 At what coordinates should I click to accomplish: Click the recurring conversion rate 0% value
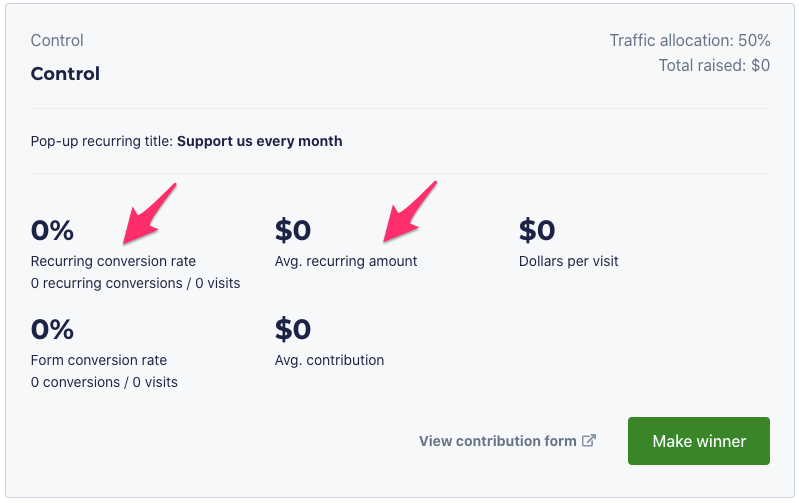52,231
